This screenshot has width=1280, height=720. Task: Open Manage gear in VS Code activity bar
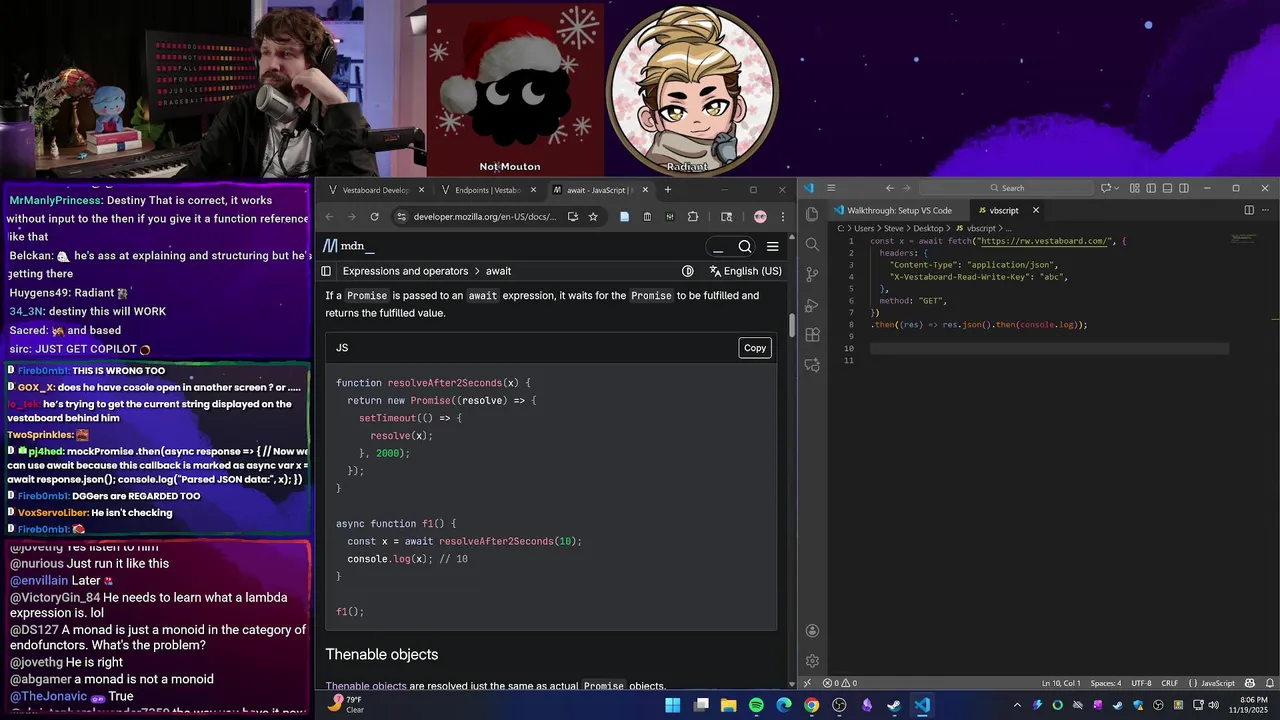pos(812,661)
